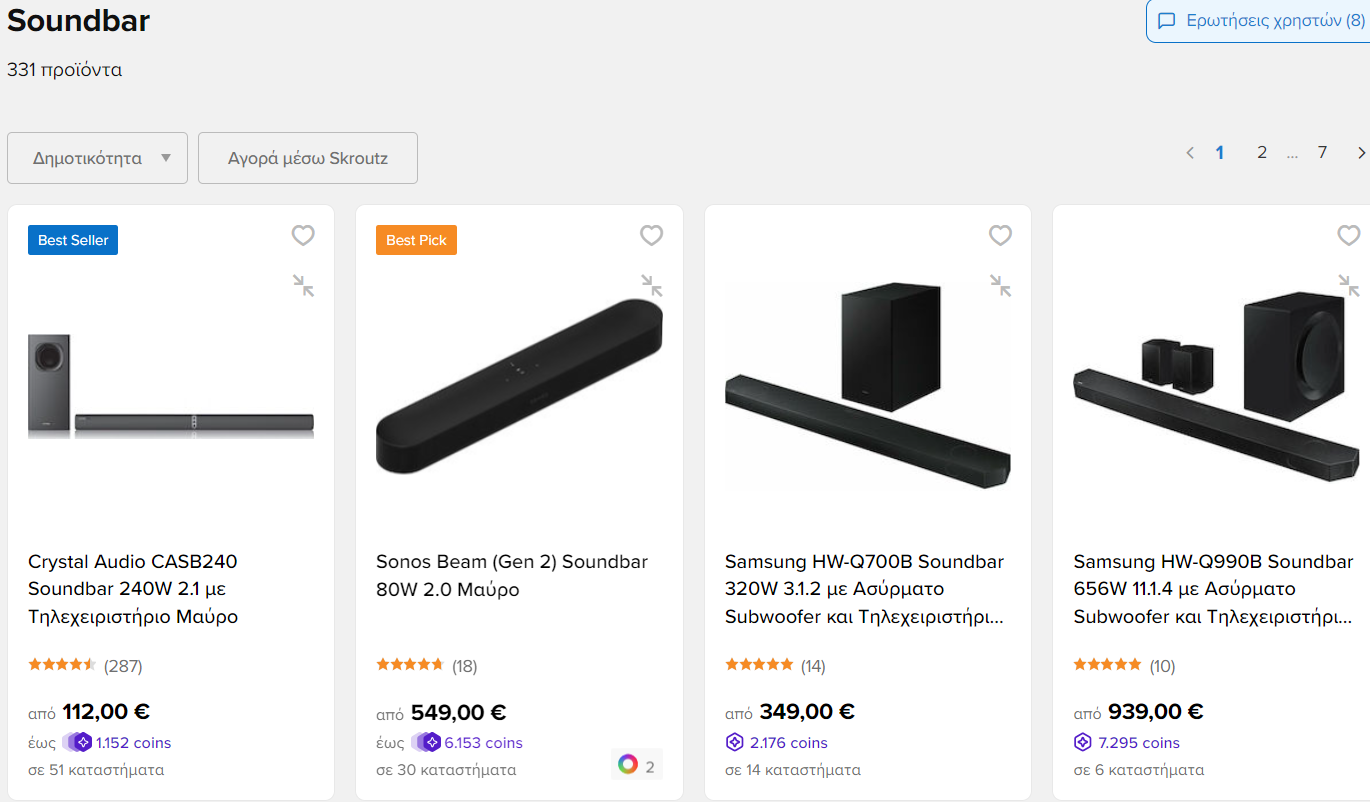
Task: Open the color variants swatch on Sonos Beam
Action: [637, 766]
